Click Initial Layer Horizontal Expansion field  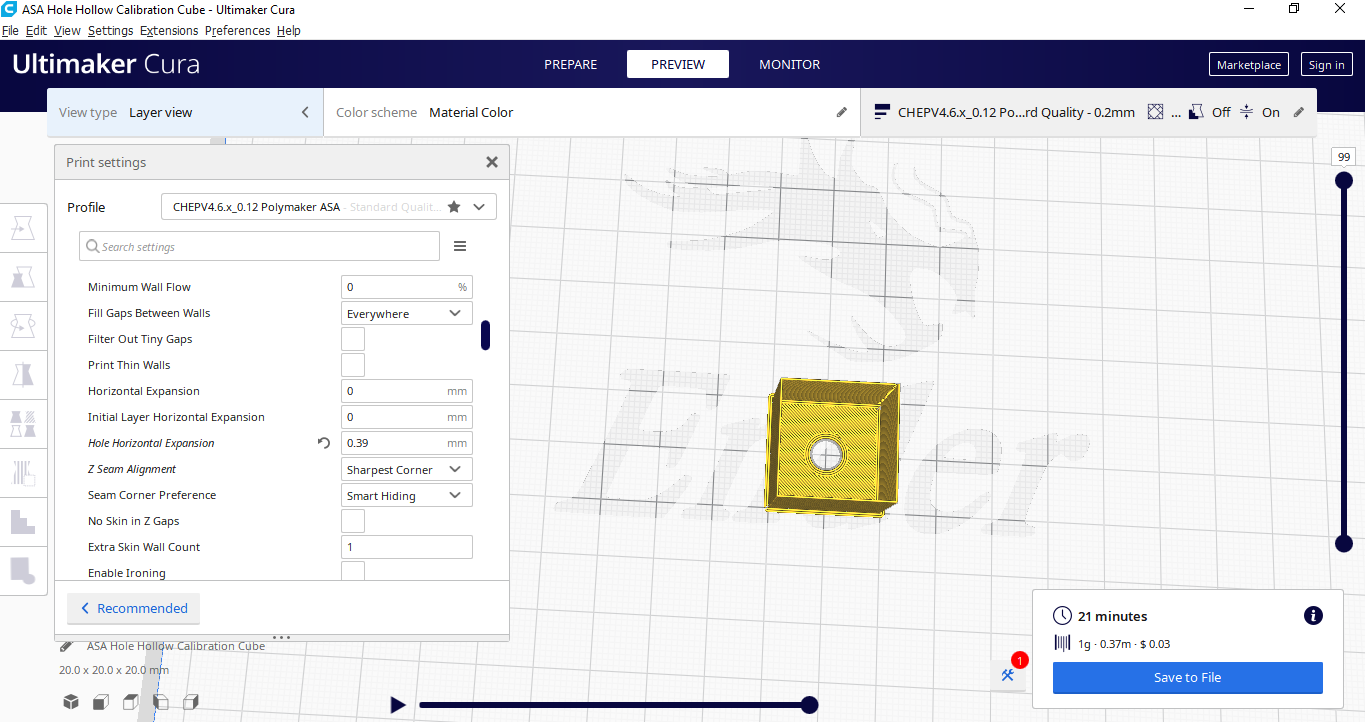tap(407, 417)
